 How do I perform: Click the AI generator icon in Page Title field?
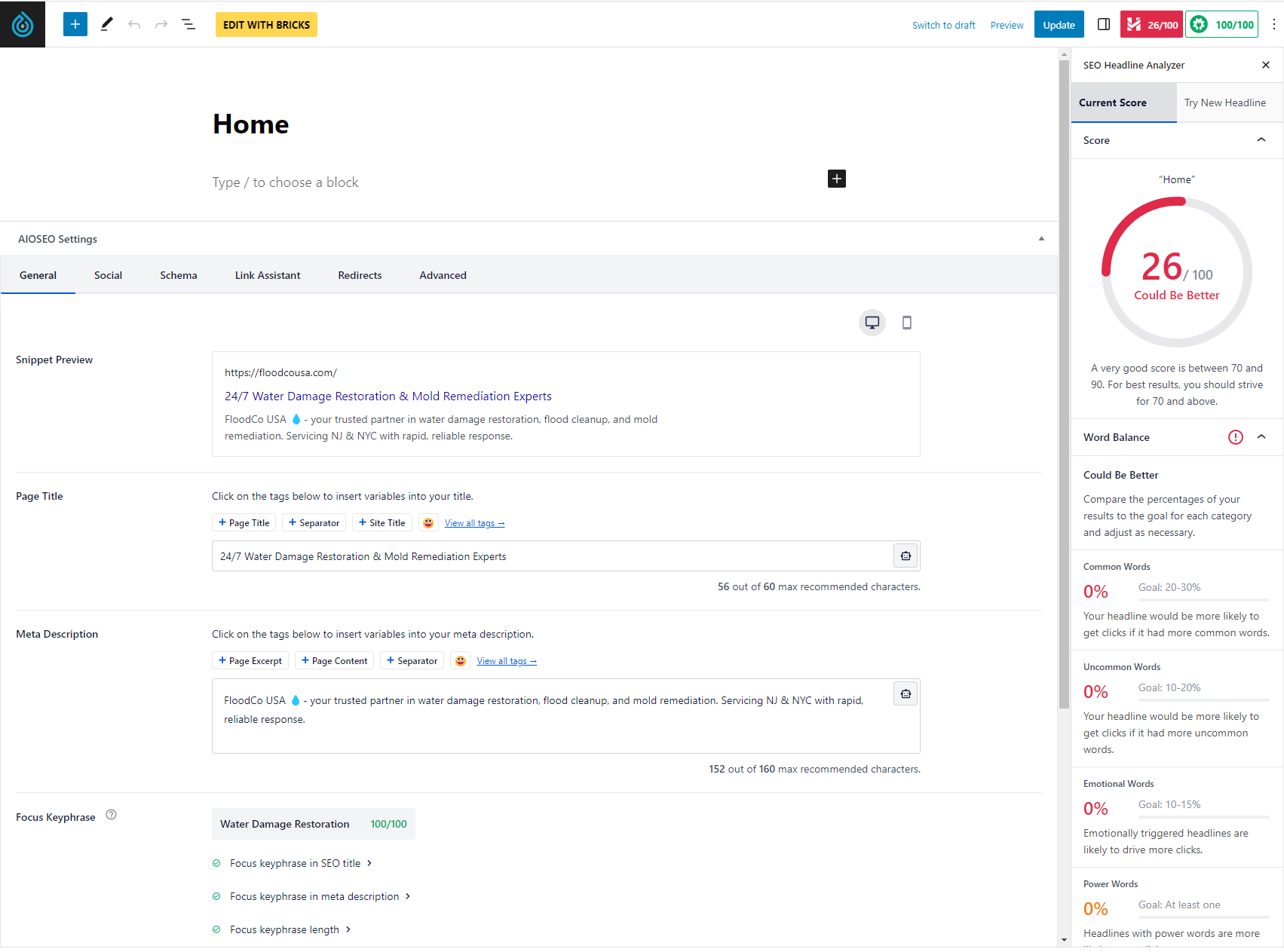click(x=906, y=556)
